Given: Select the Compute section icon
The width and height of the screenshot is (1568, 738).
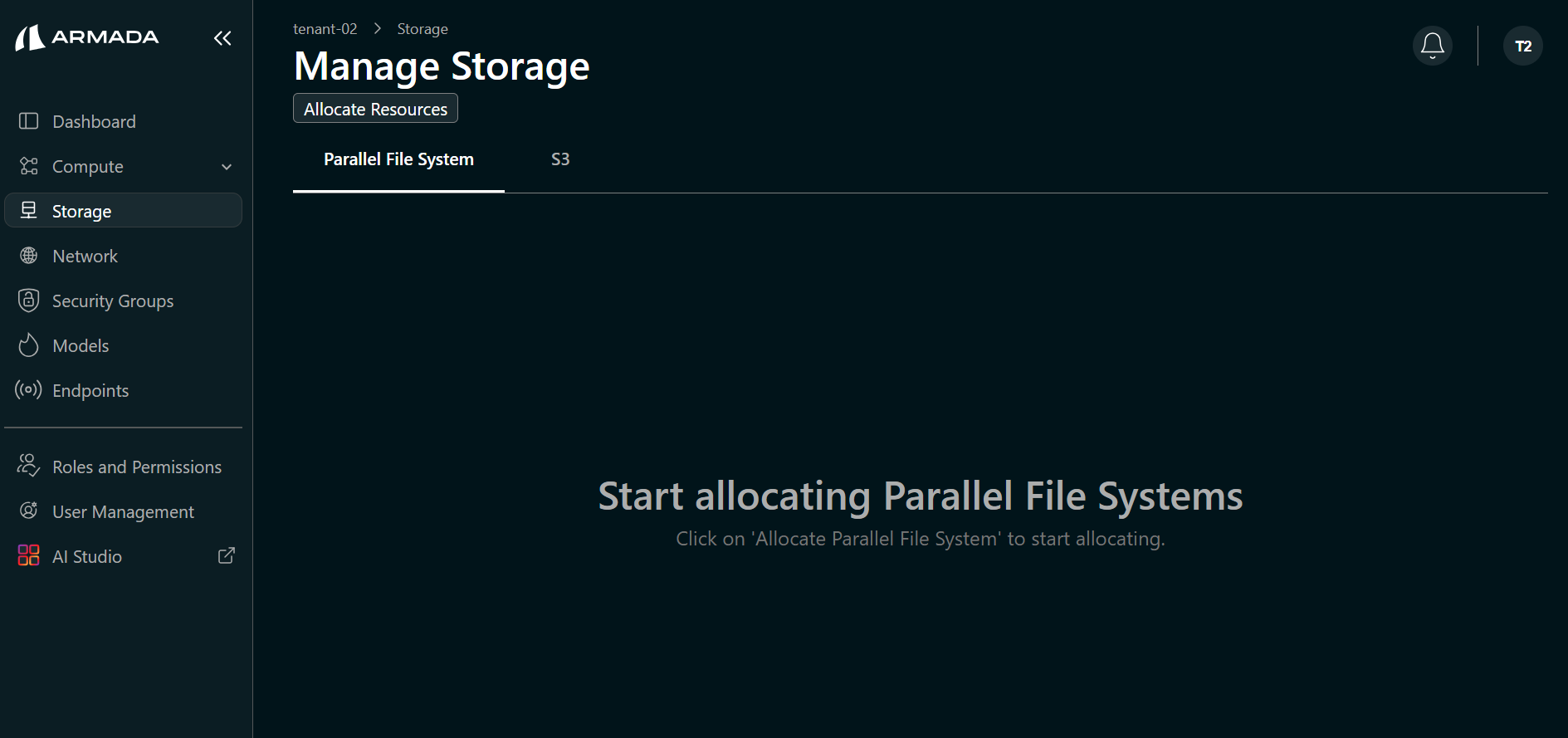Looking at the screenshot, I should pos(28,166).
